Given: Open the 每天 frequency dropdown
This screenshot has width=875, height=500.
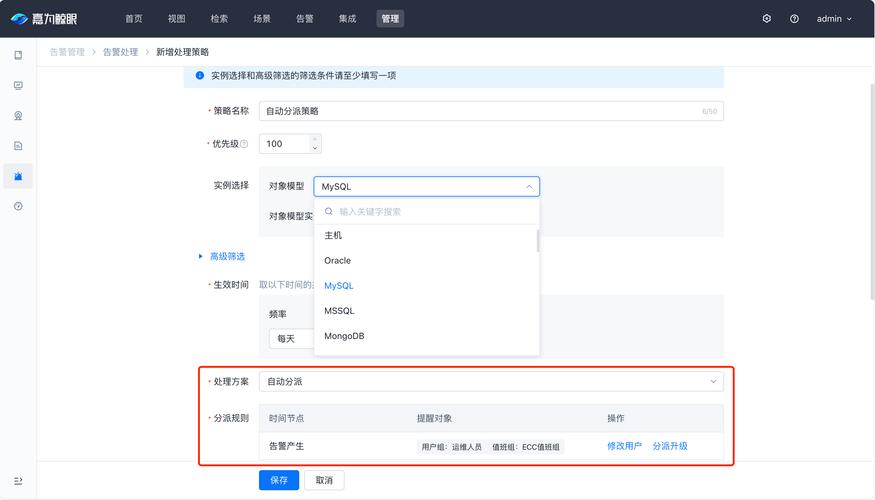Looking at the screenshot, I should click(292, 339).
